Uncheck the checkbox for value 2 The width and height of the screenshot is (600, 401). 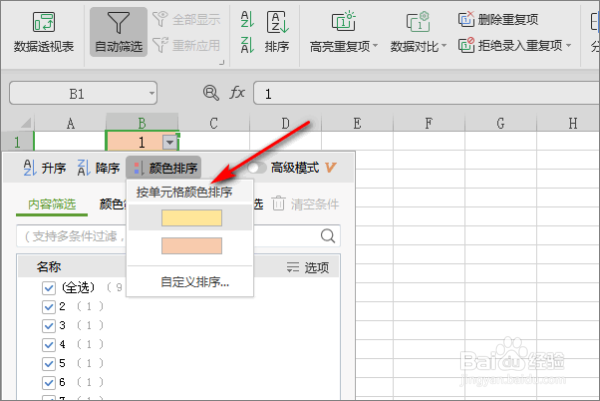[x=49, y=306]
